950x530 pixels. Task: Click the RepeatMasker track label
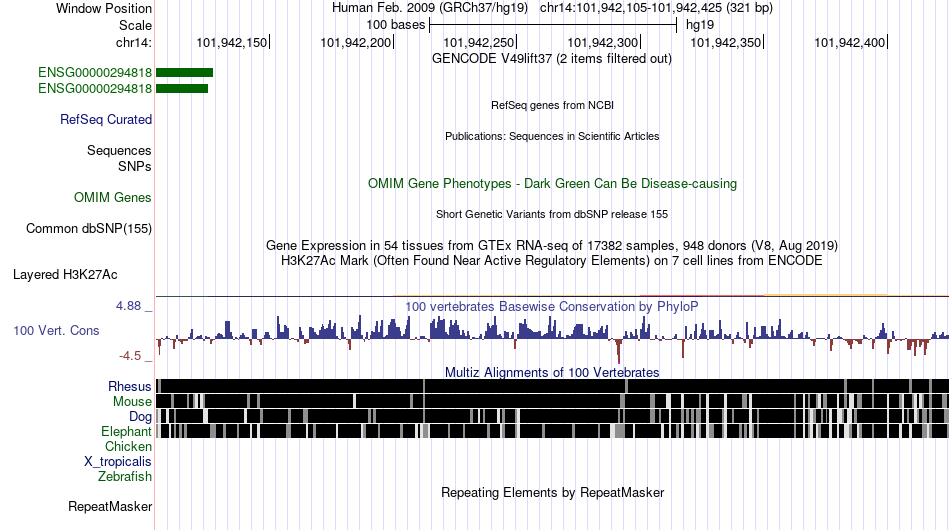tap(110, 506)
